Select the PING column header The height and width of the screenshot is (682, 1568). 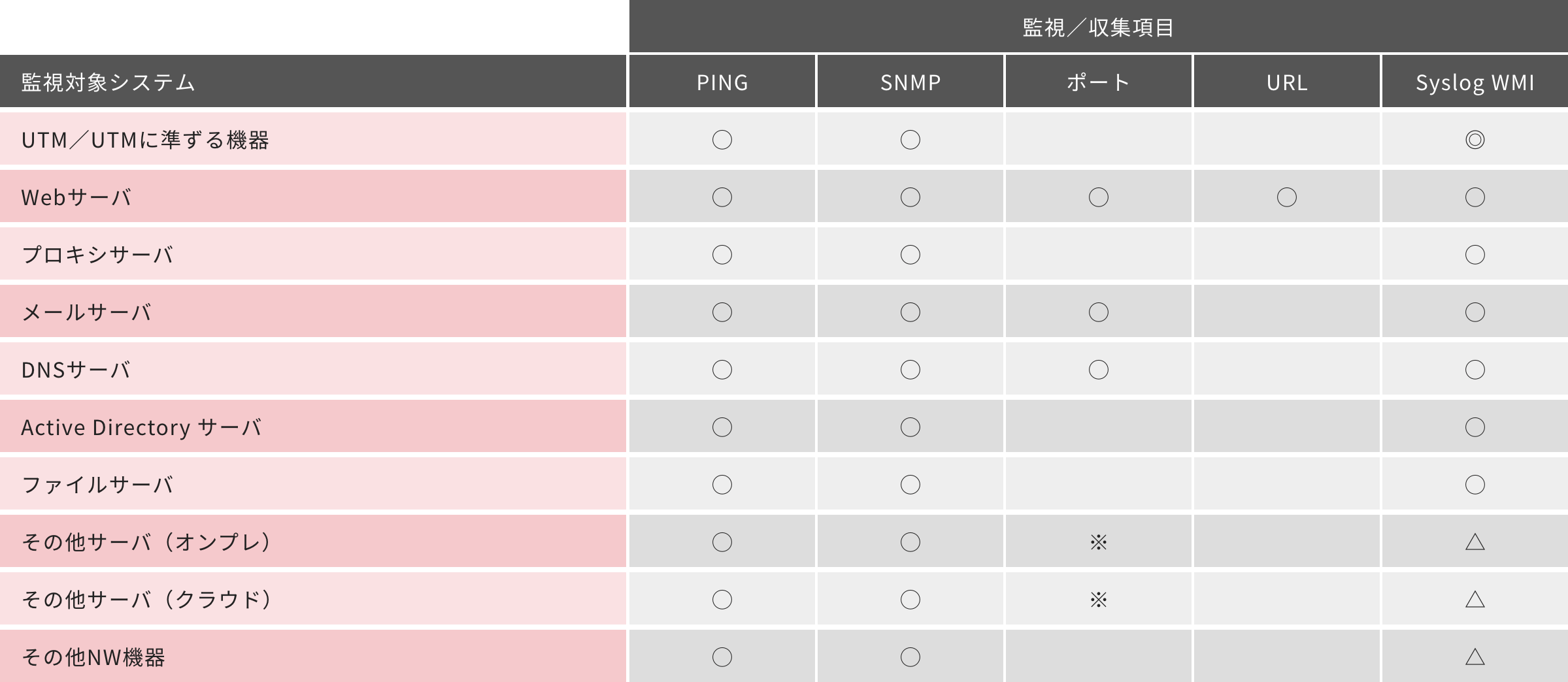click(x=722, y=82)
